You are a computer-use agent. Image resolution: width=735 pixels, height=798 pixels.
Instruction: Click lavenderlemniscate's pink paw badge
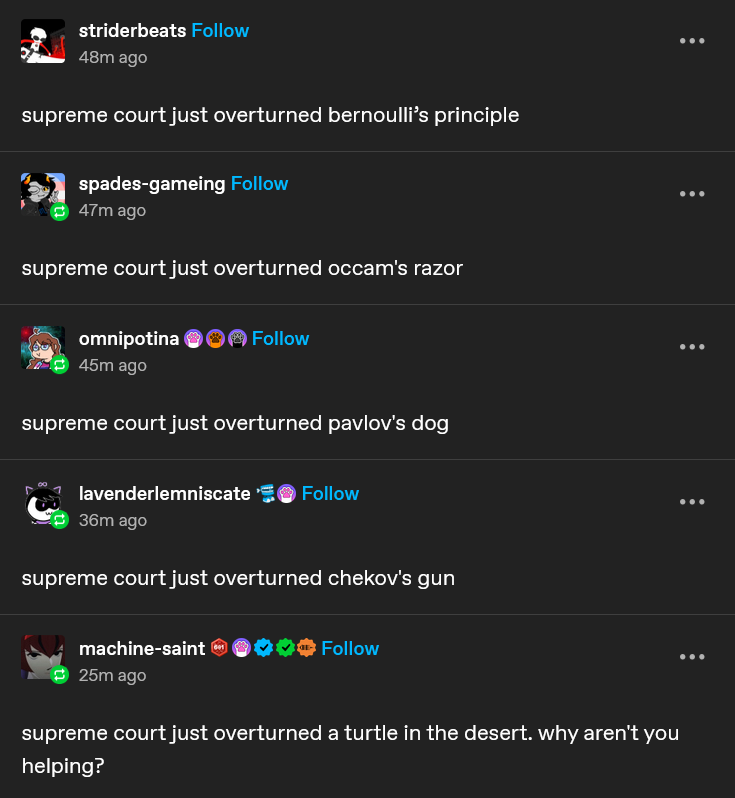point(287,493)
